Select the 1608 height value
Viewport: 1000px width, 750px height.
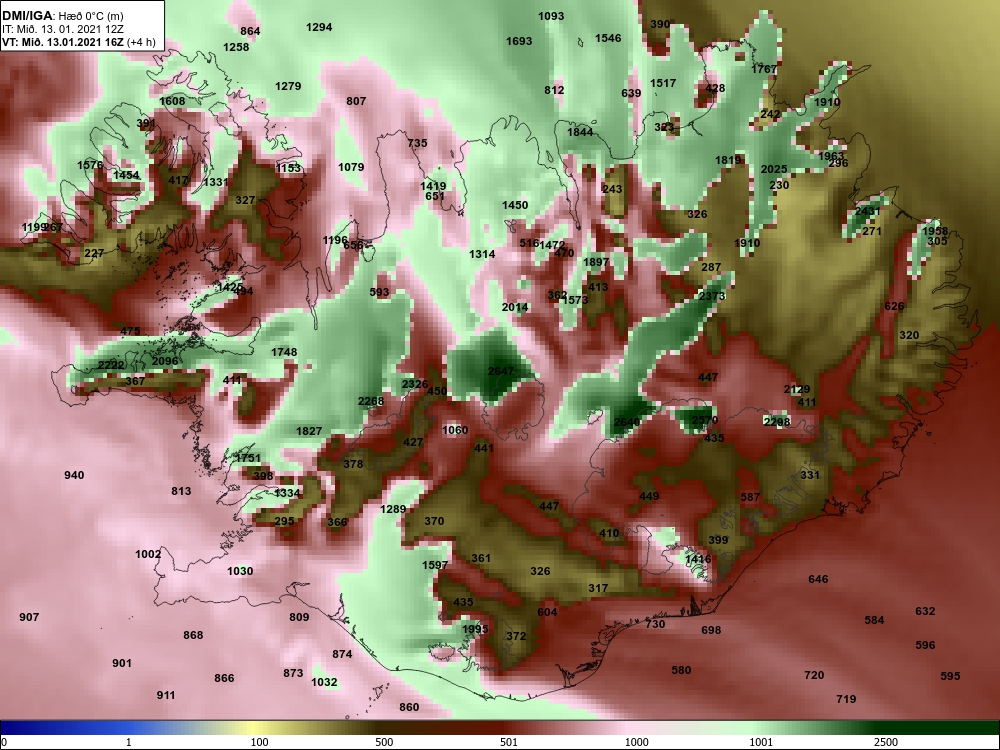pyautogui.click(x=172, y=101)
